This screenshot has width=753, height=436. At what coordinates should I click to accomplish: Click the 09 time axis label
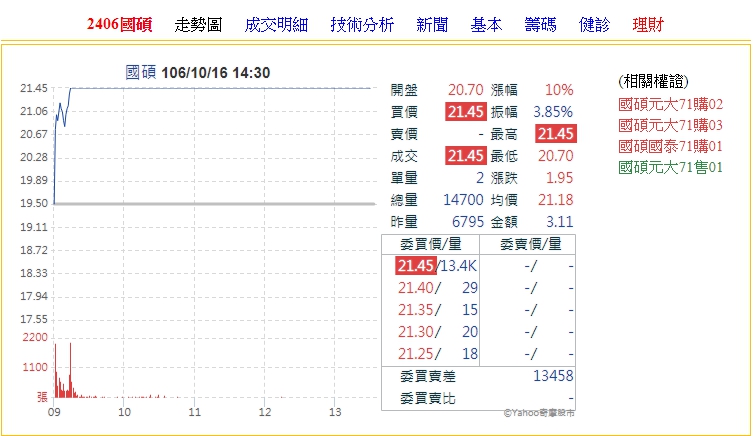[x=54, y=412]
